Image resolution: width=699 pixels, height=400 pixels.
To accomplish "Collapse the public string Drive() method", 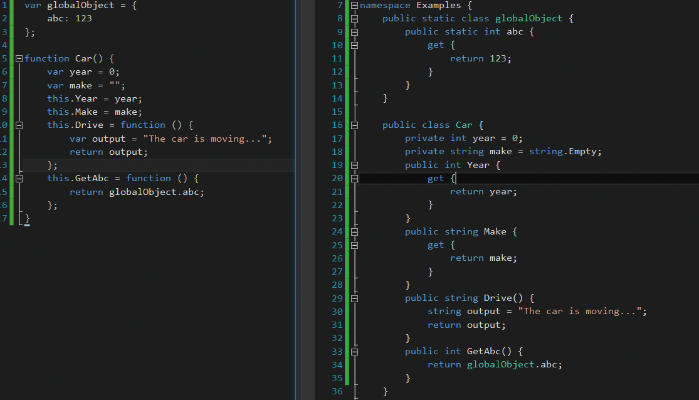I will click(x=354, y=298).
